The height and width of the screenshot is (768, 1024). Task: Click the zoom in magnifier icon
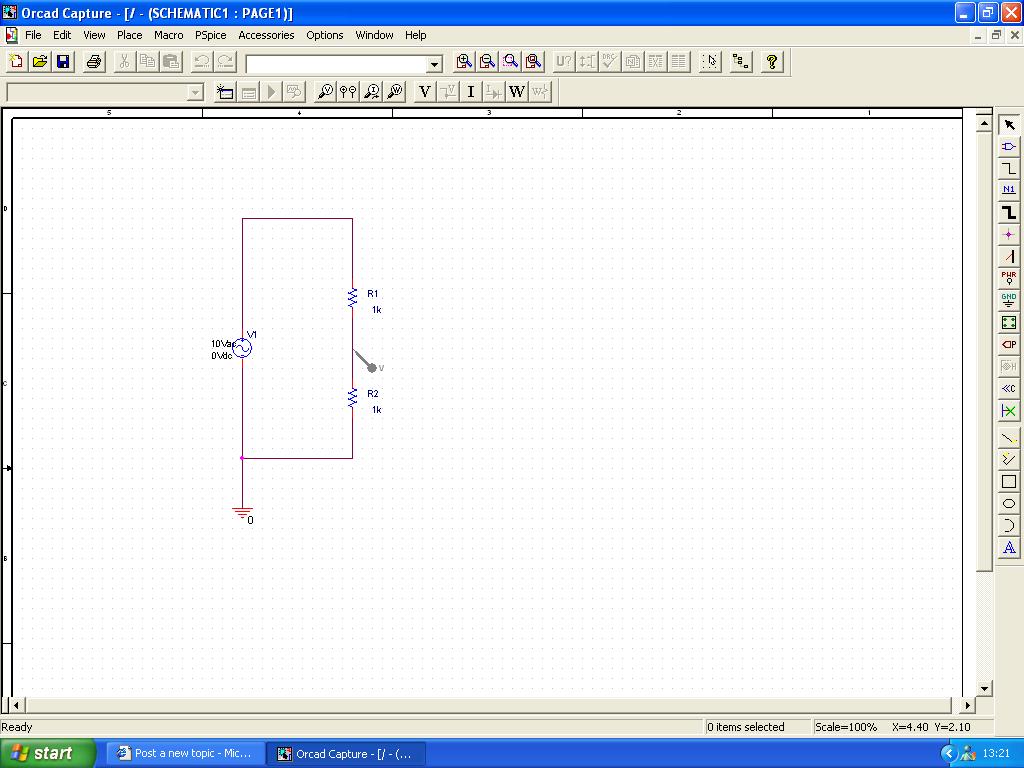[x=464, y=62]
